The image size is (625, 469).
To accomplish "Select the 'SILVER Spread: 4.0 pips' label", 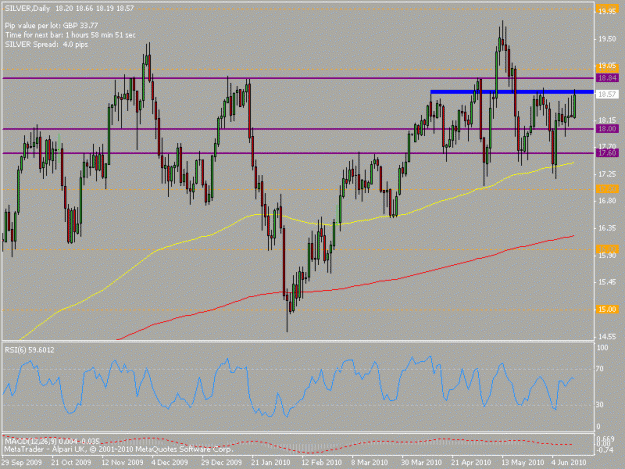I will (x=46, y=44).
